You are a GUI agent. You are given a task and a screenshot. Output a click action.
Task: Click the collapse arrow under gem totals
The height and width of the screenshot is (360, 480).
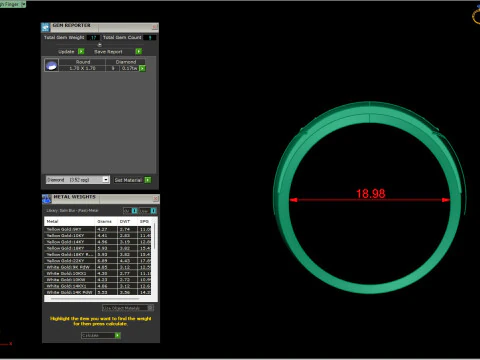pos(99,45)
